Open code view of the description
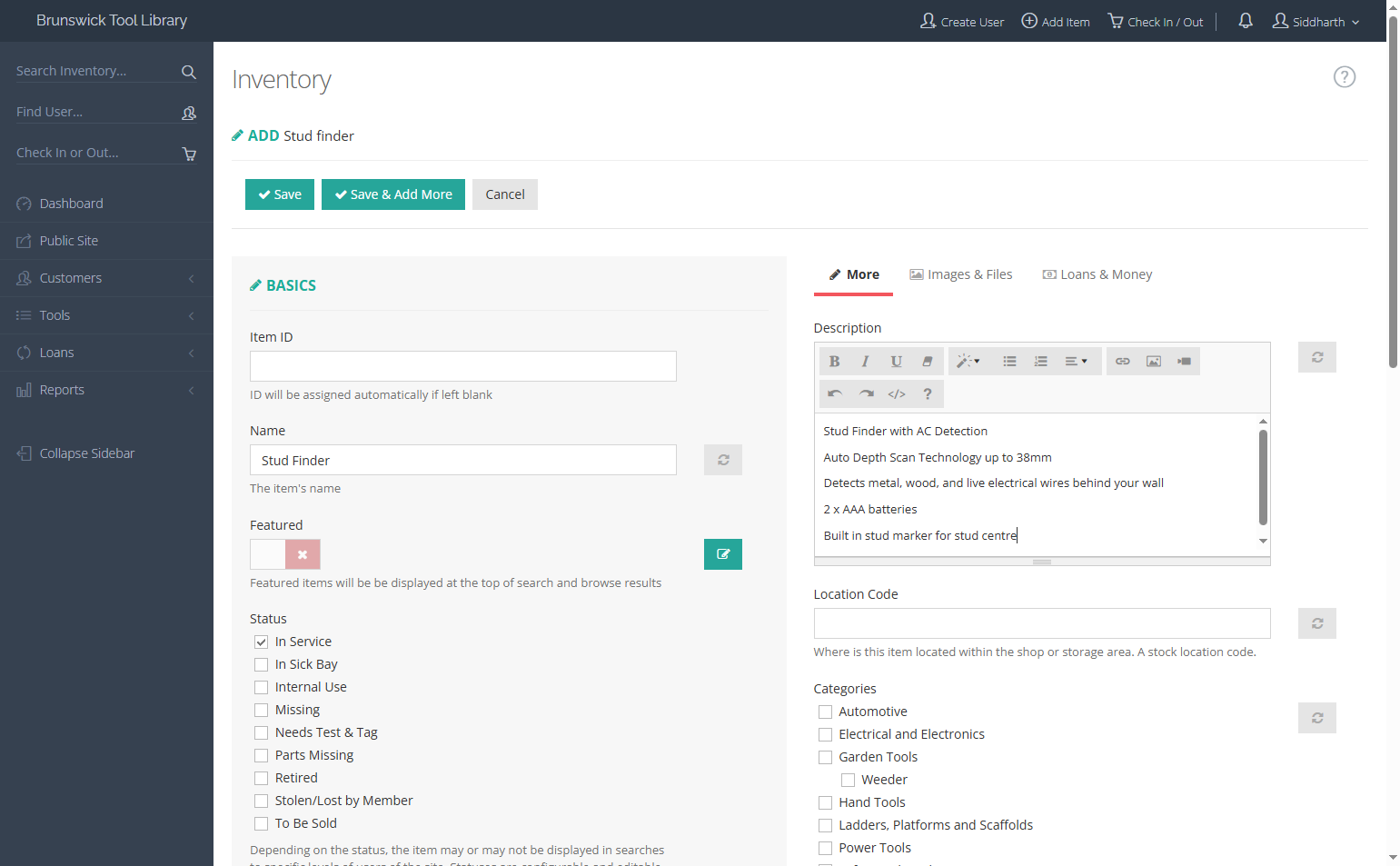Viewport: 1400px width, 866px height. (897, 393)
